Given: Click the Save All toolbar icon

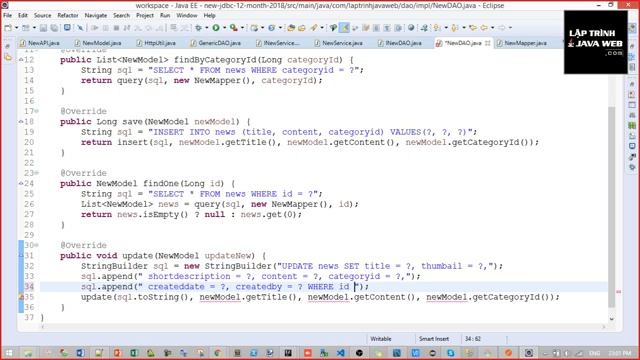Looking at the screenshot, I should tap(54, 28).
